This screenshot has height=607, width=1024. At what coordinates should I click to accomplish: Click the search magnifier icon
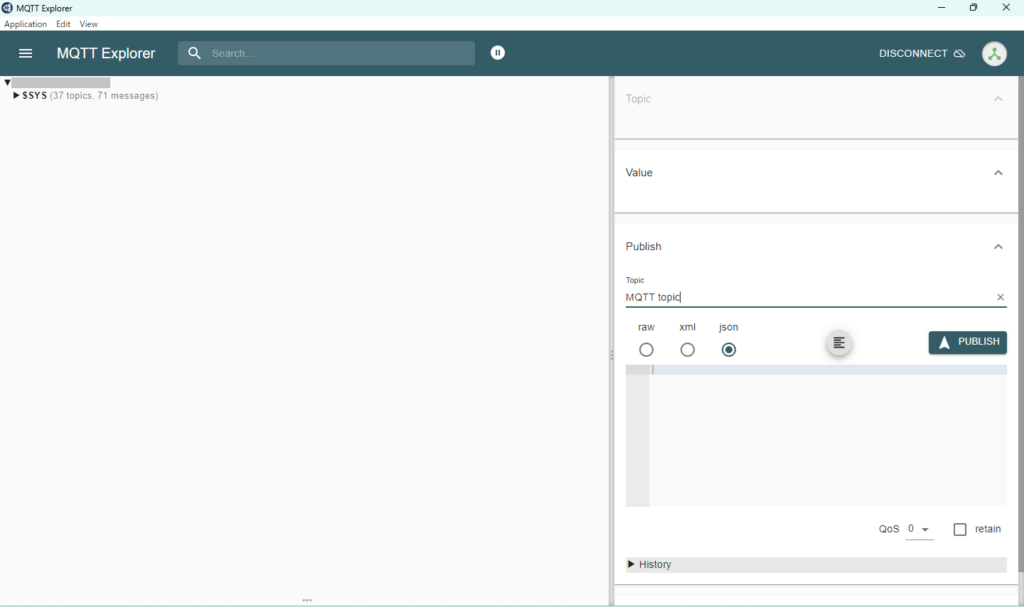coord(195,53)
